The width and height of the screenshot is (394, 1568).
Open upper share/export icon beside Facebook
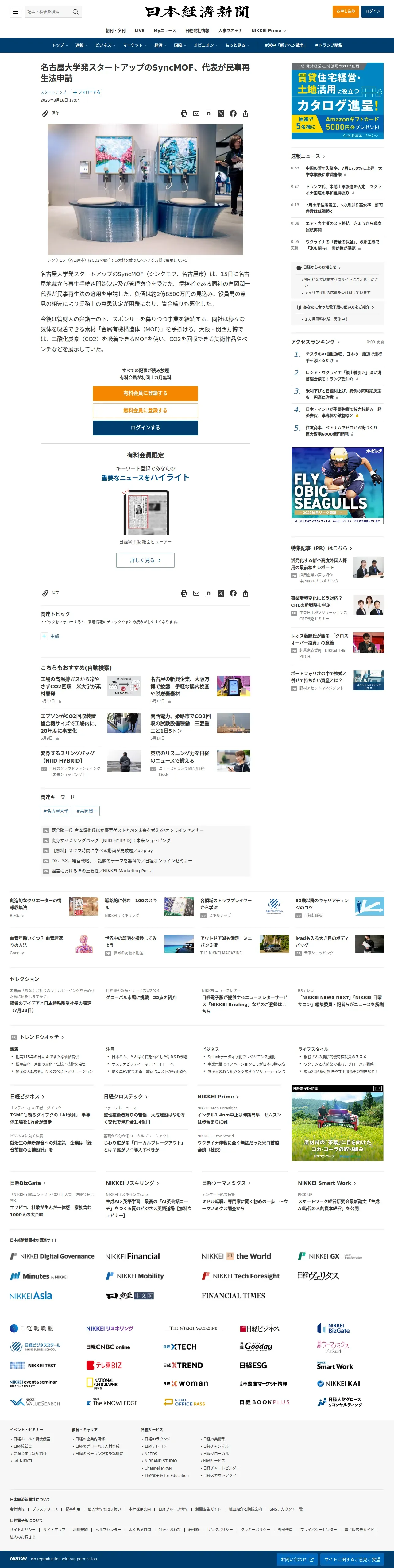click(245, 114)
